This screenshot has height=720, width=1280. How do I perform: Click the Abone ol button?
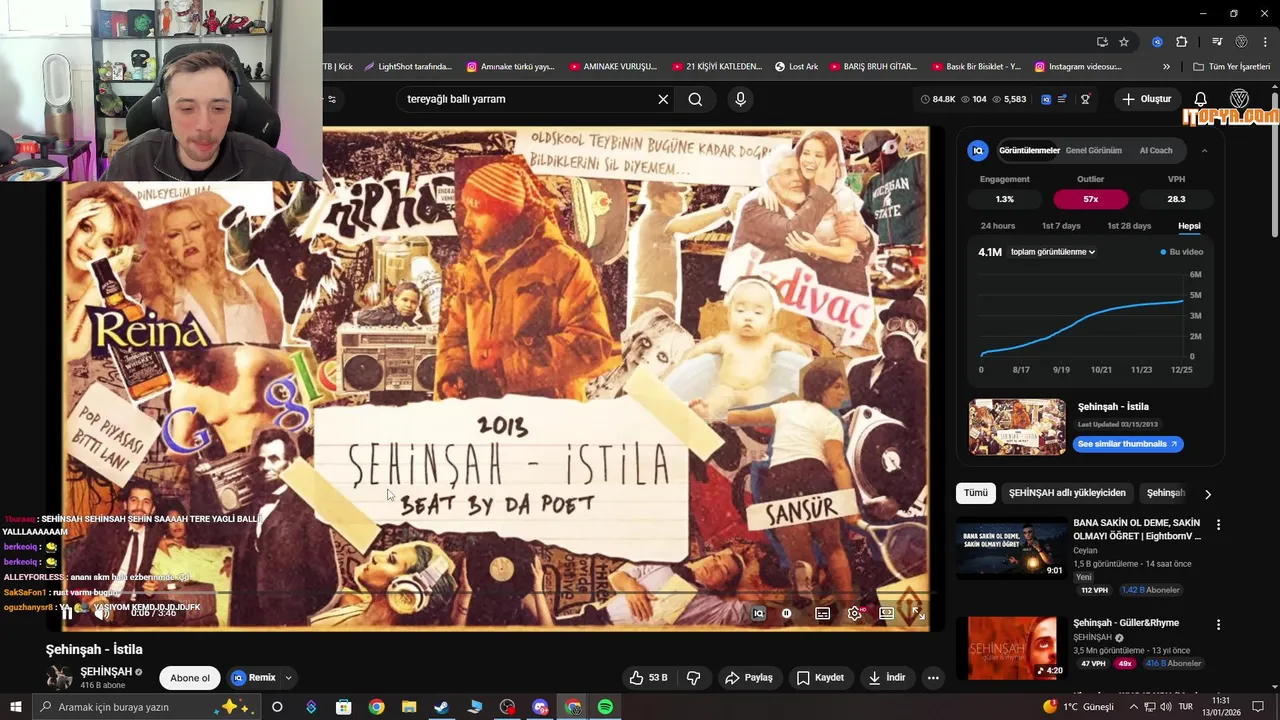tap(190, 677)
